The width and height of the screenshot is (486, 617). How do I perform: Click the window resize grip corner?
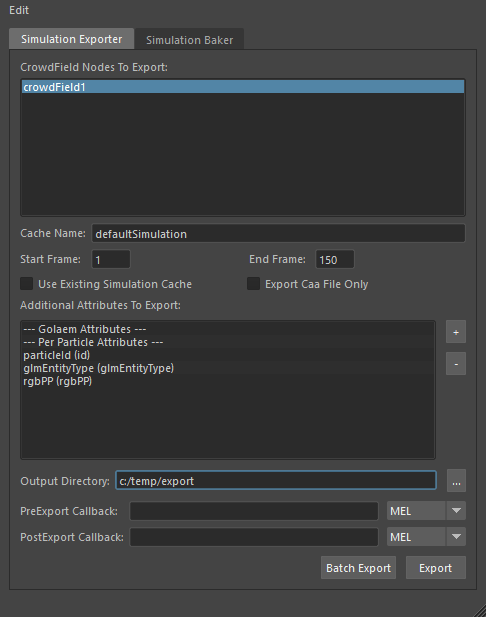[x=479, y=610]
